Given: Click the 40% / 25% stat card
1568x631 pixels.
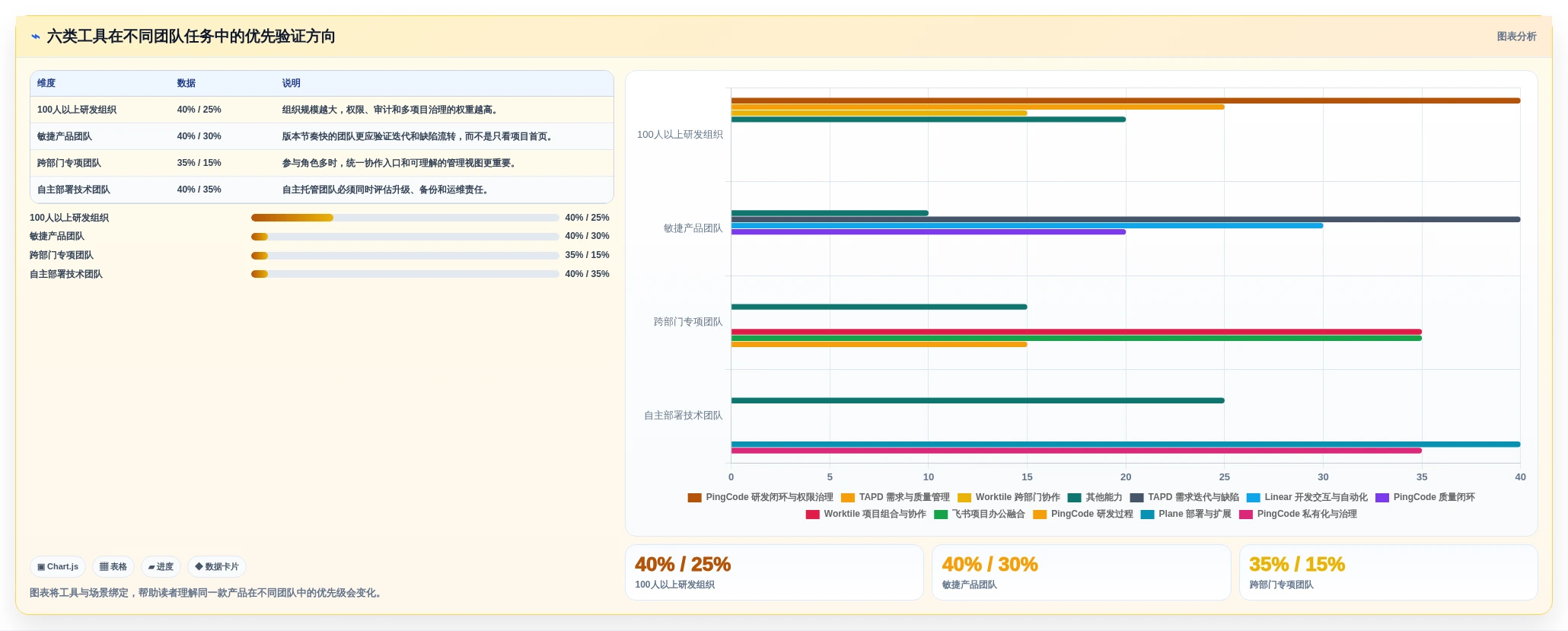Looking at the screenshot, I should pyautogui.click(x=774, y=572).
